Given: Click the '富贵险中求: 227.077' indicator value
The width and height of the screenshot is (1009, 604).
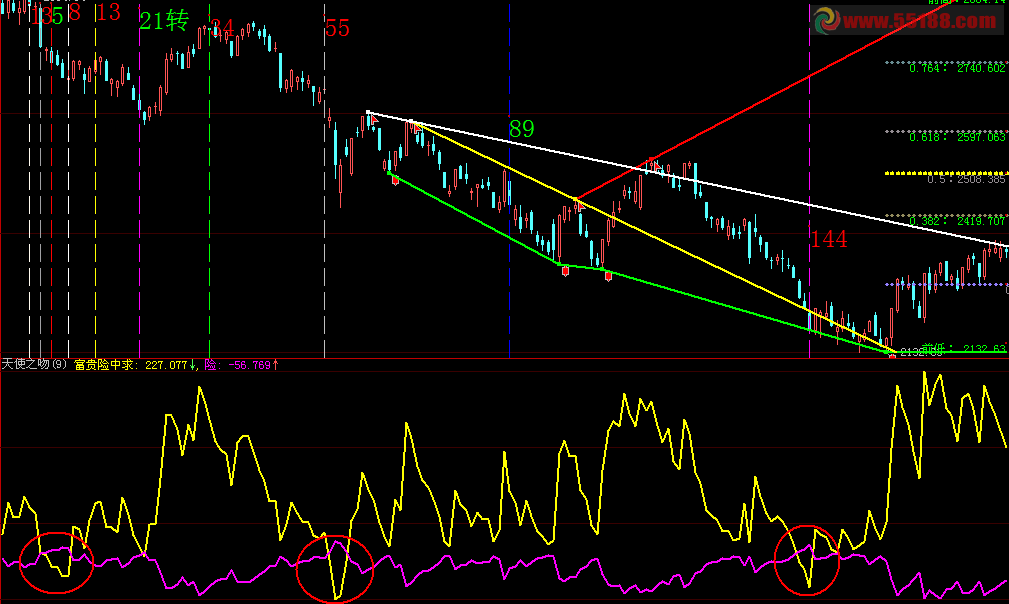Looking at the screenshot, I should pos(131,365).
